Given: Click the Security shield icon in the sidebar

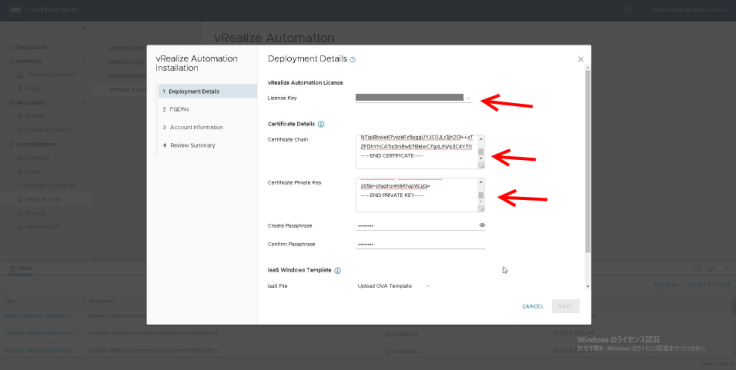Looking at the screenshot, I should pyautogui.click(x=20, y=213).
